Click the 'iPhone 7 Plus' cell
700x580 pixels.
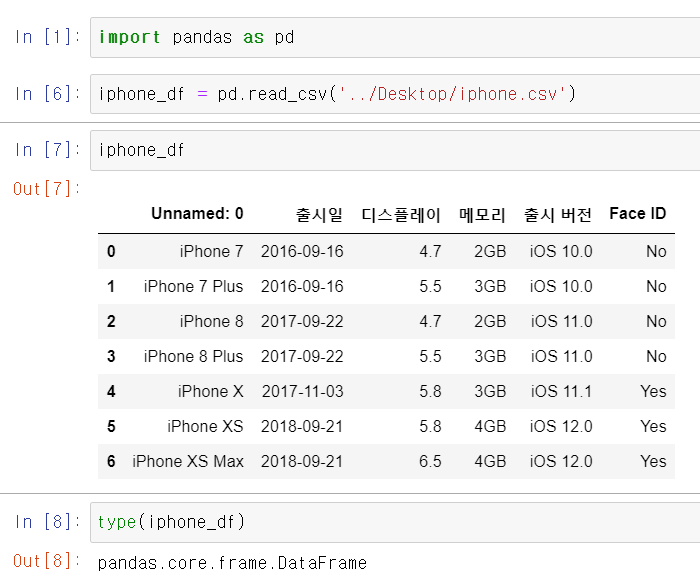pyautogui.click(x=193, y=286)
